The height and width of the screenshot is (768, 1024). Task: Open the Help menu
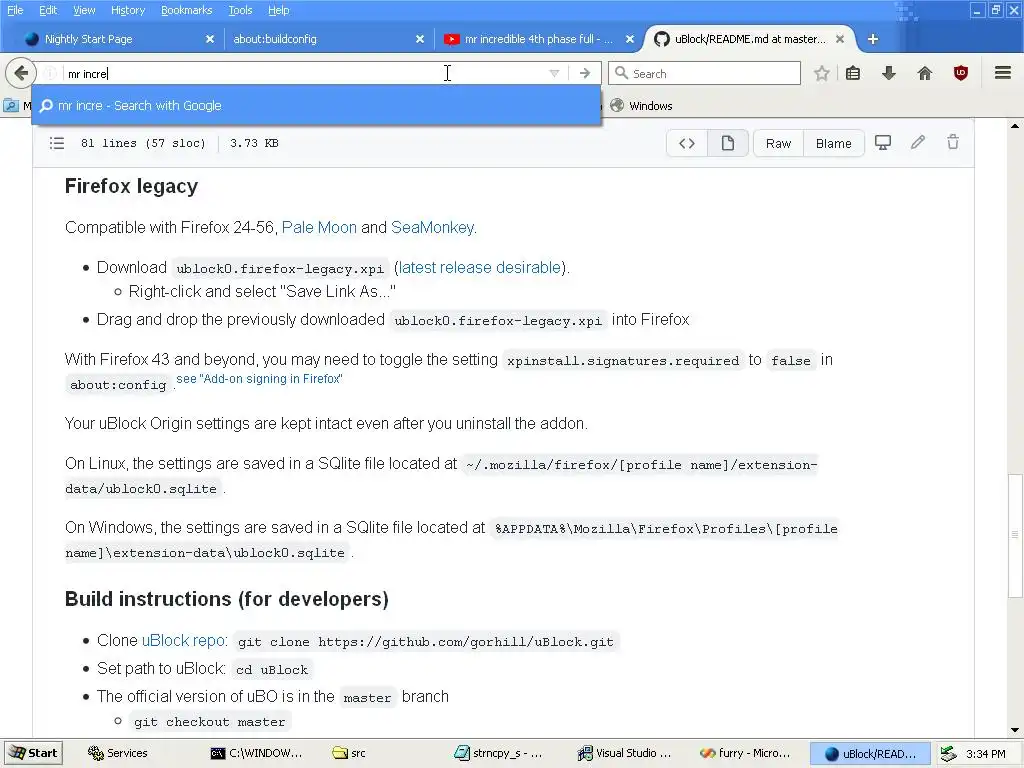pos(278,10)
